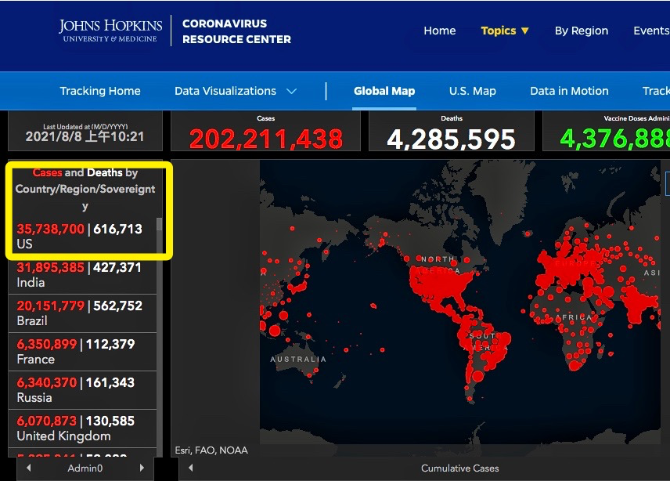The image size is (670, 481).
Task: Switch to the U.S. Map tab
Action: point(472,91)
